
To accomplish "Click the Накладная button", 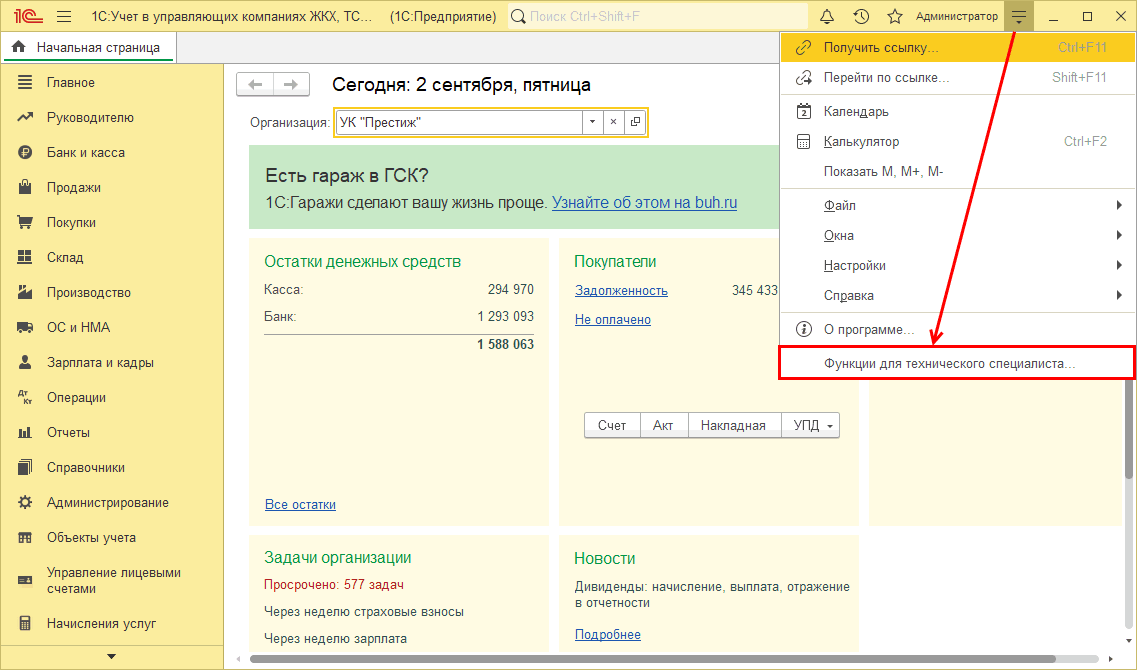I will [x=733, y=426].
